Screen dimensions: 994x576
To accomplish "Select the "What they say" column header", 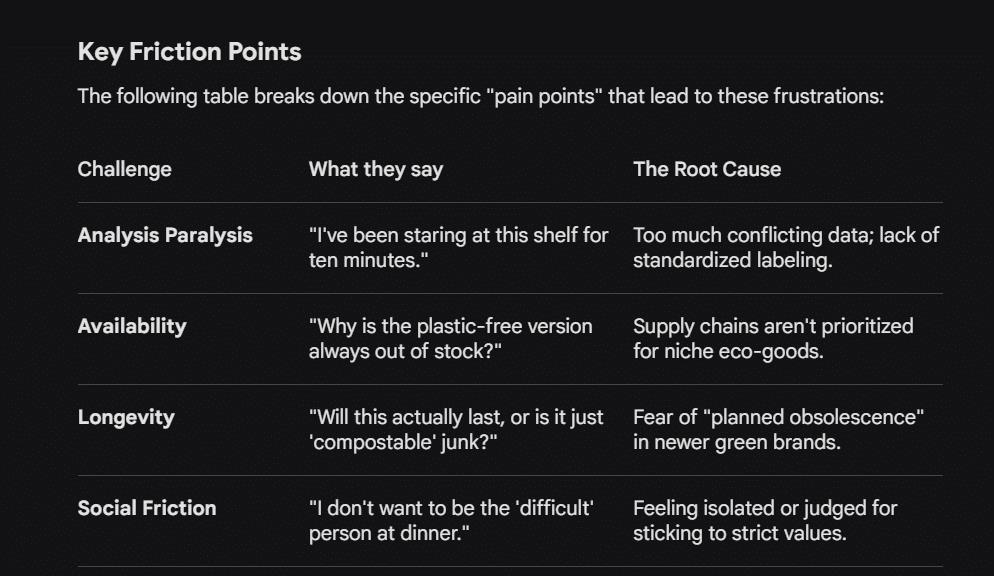I will (375, 169).
